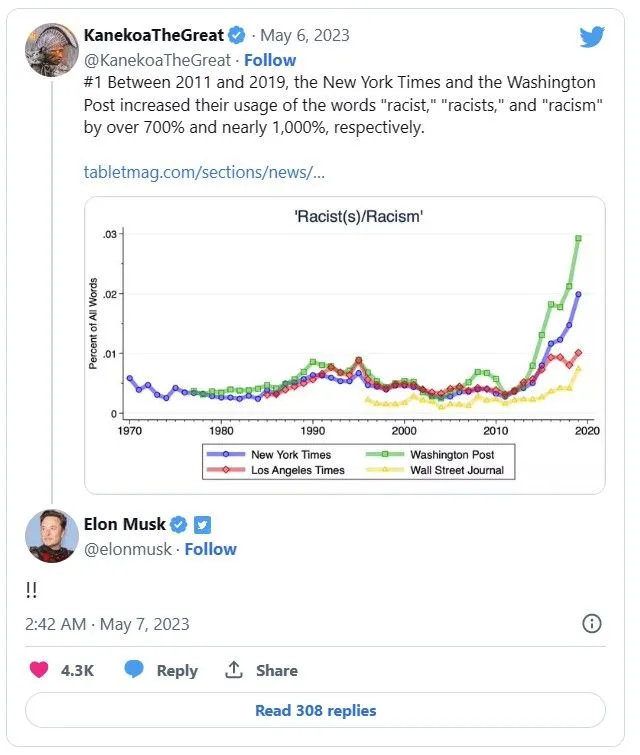Click the Read 308 replies button
This screenshot has height=755, width=640.
point(315,711)
